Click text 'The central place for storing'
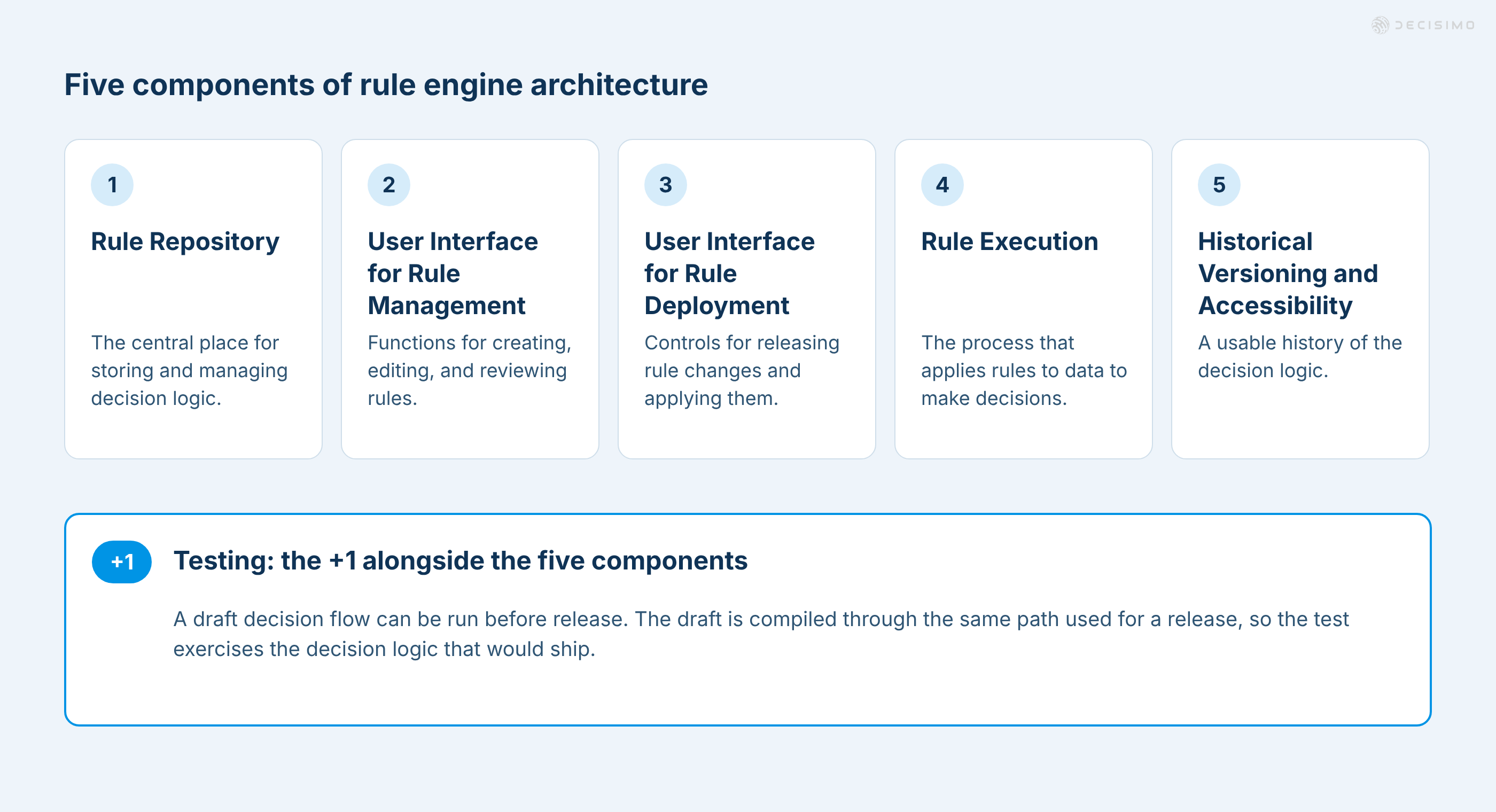1496x812 pixels. (189, 371)
